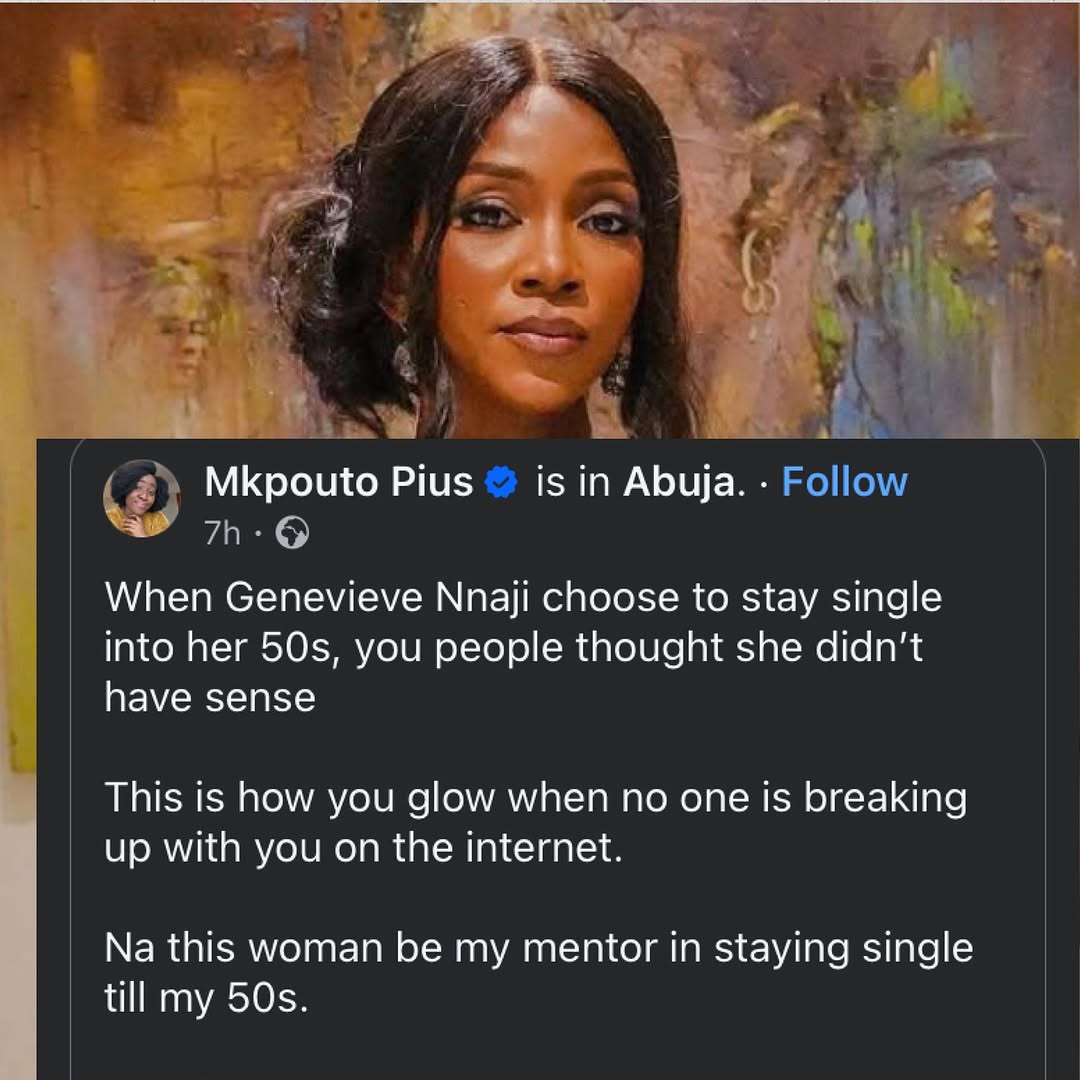Click the yellow canvas edge at far left

click(x=22, y=600)
